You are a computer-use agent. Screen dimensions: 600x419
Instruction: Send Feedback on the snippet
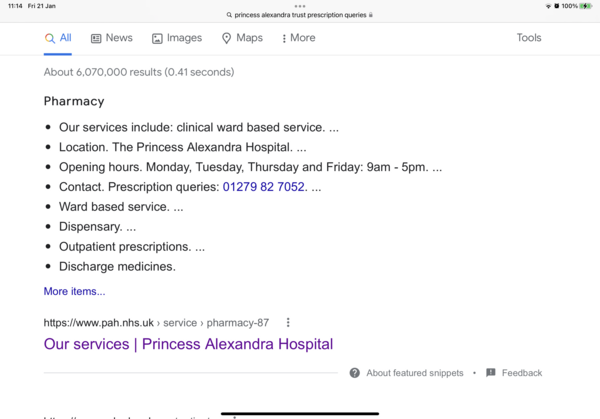point(522,373)
